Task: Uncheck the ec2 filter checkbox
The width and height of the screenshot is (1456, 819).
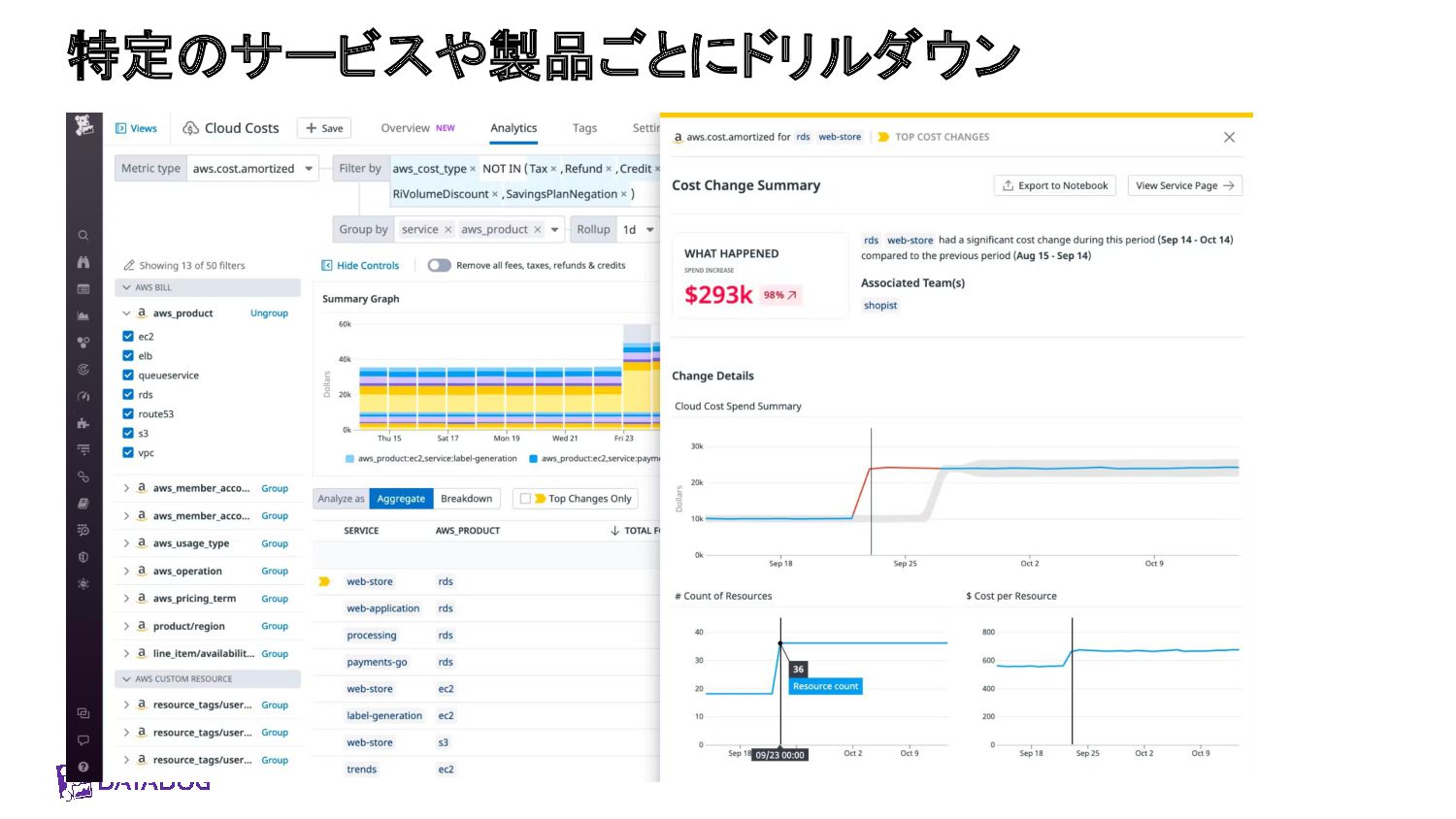Action: (128, 336)
